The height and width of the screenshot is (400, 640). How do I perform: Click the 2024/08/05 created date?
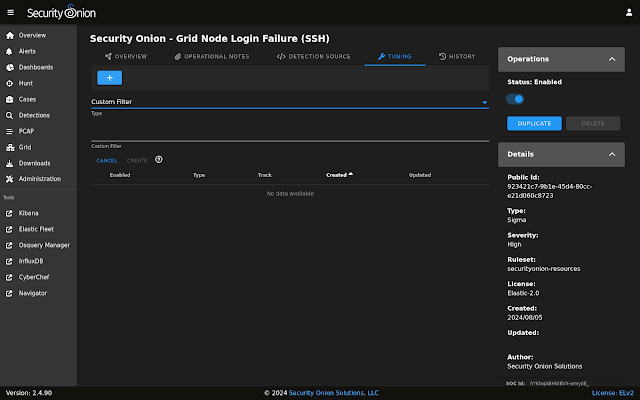pos(525,318)
